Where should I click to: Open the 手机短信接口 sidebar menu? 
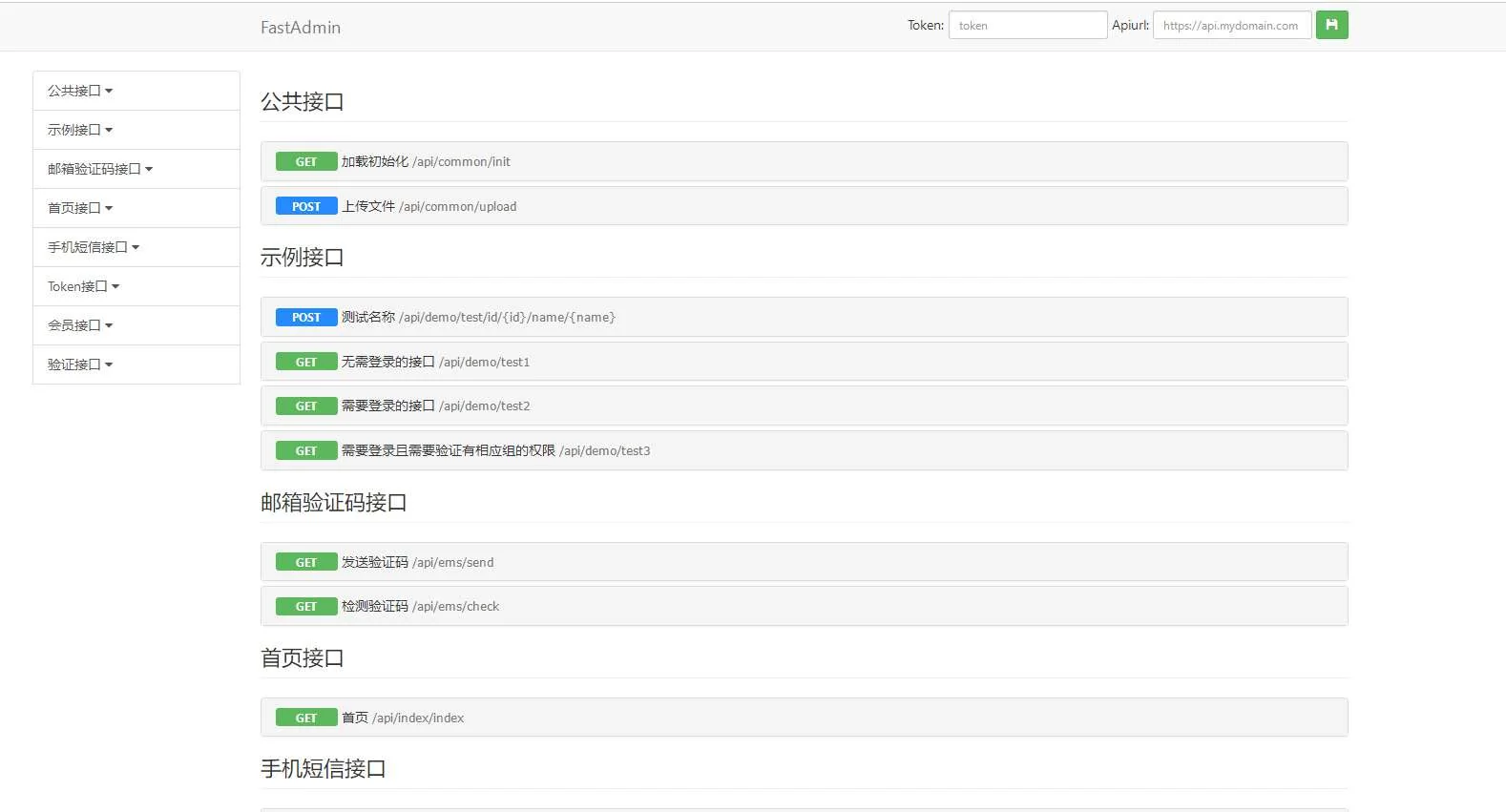tap(94, 247)
